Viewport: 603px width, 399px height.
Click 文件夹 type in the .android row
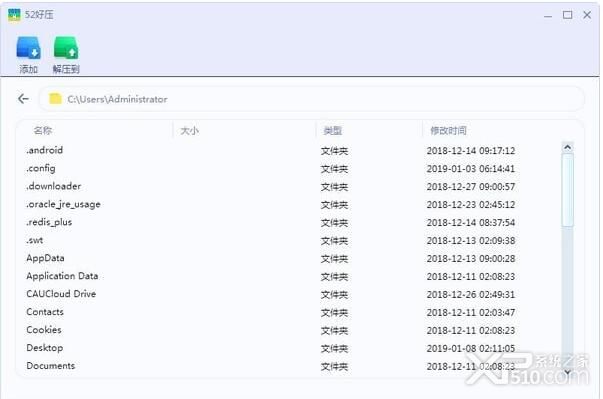pyautogui.click(x=335, y=151)
